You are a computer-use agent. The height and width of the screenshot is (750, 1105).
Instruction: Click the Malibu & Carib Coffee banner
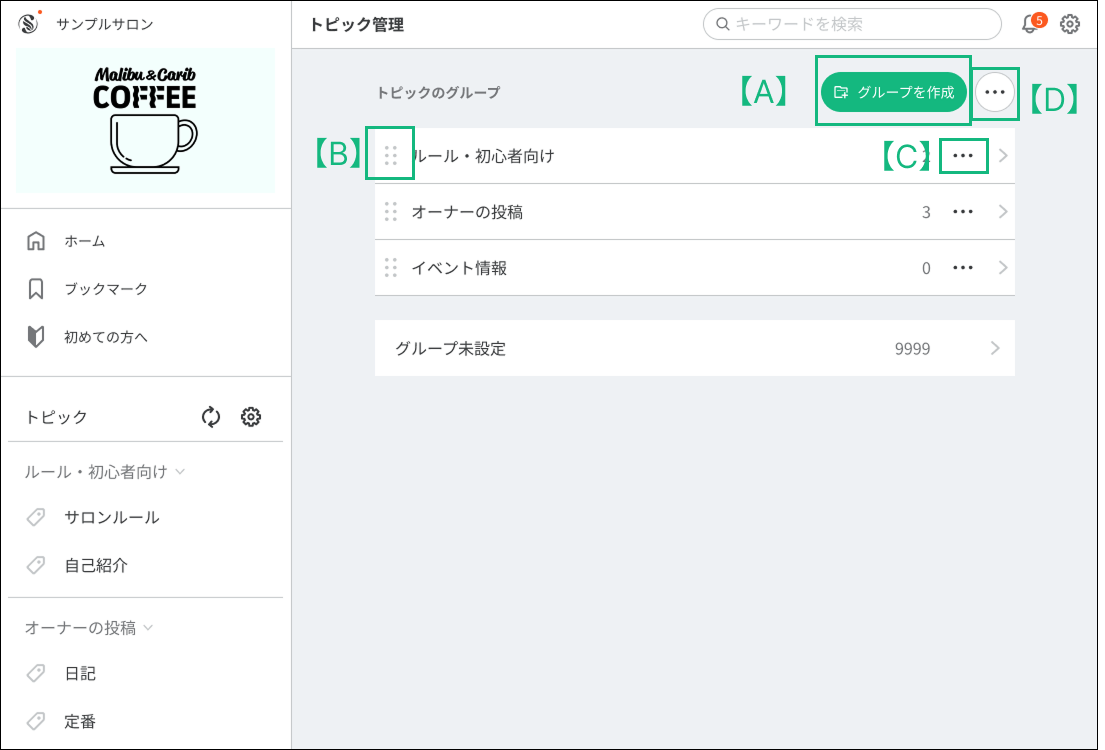(146, 121)
